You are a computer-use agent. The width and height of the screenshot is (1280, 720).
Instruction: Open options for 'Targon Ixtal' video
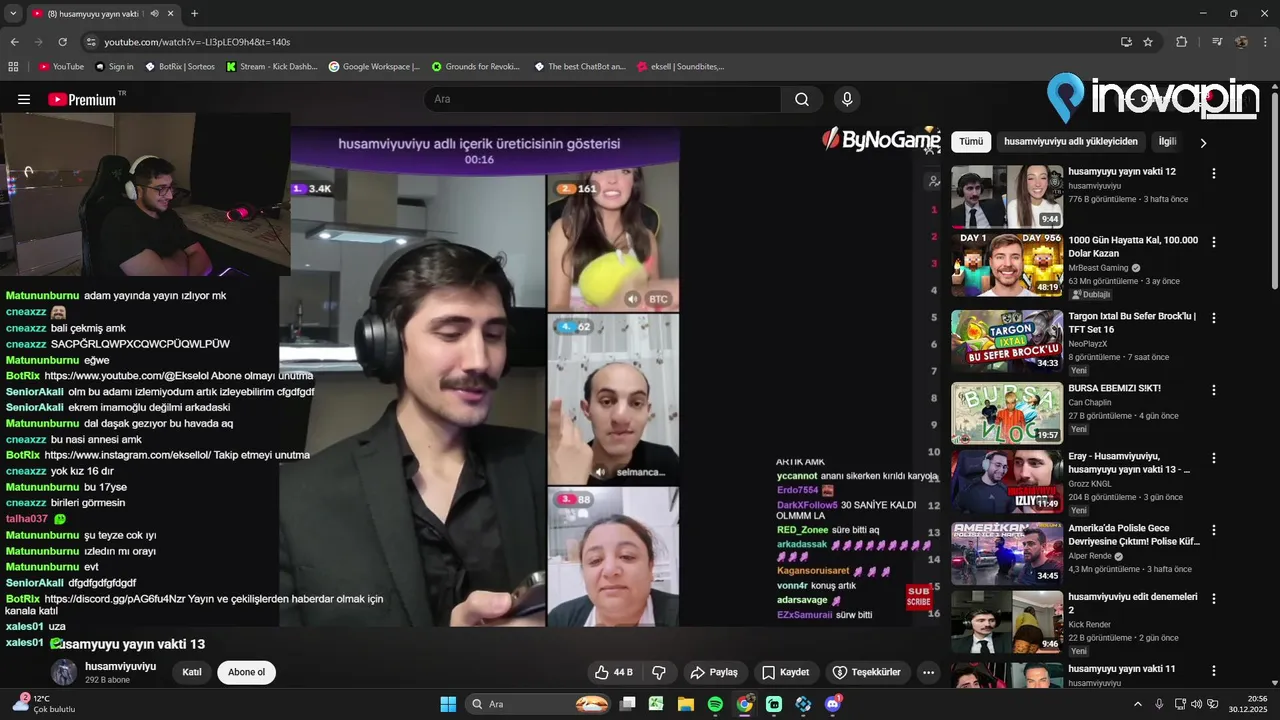tap(1214, 318)
